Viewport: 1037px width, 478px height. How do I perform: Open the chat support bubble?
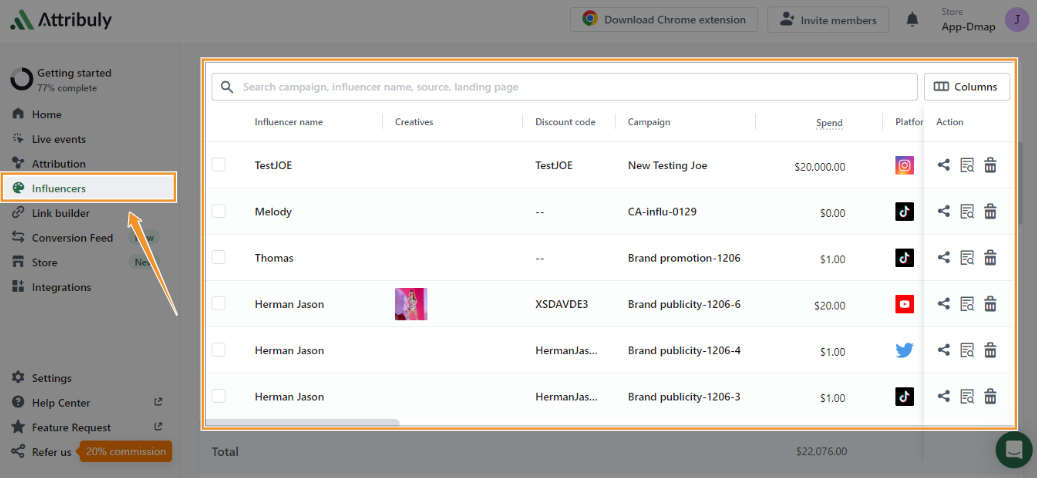pos(1014,449)
